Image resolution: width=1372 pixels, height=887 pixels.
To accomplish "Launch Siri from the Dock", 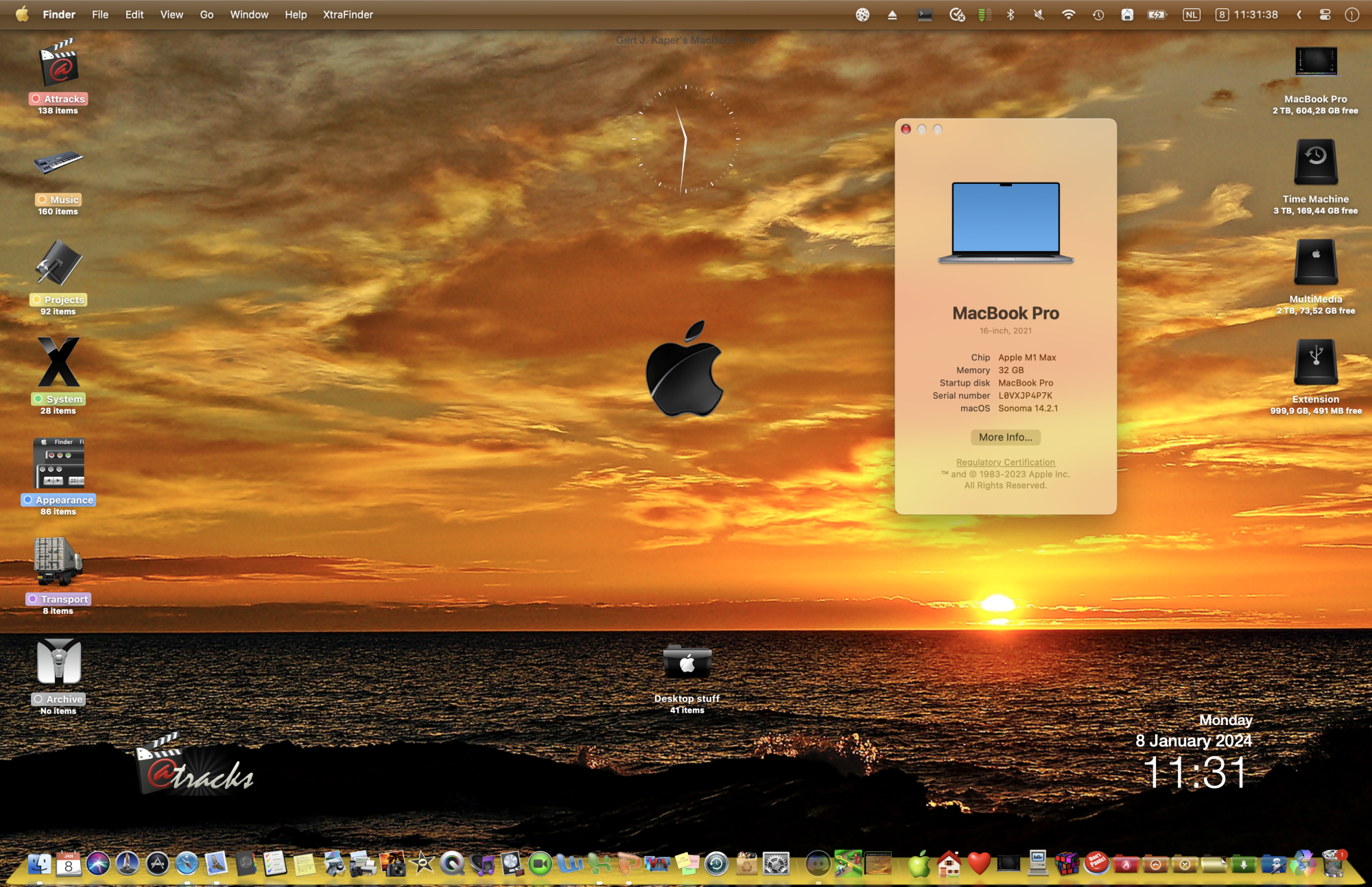I will coord(97,864).
